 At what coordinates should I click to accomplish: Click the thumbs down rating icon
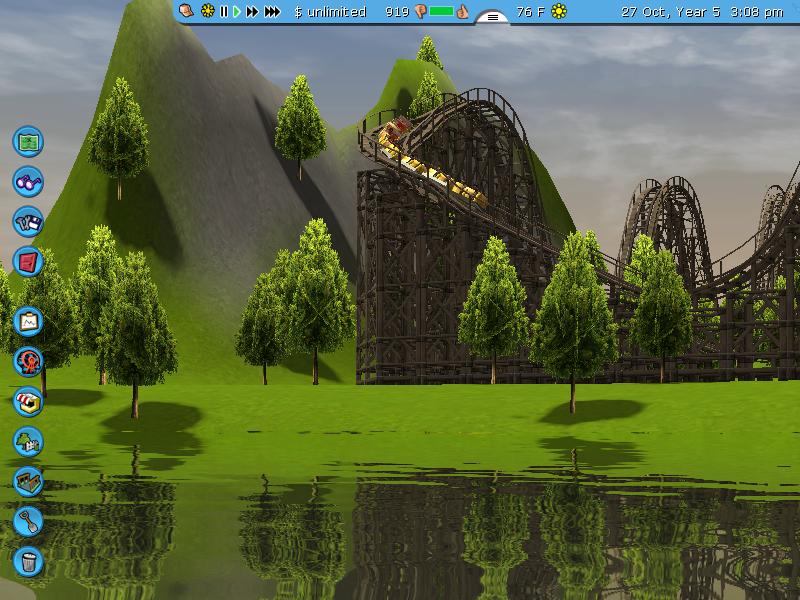click(420, 11)
